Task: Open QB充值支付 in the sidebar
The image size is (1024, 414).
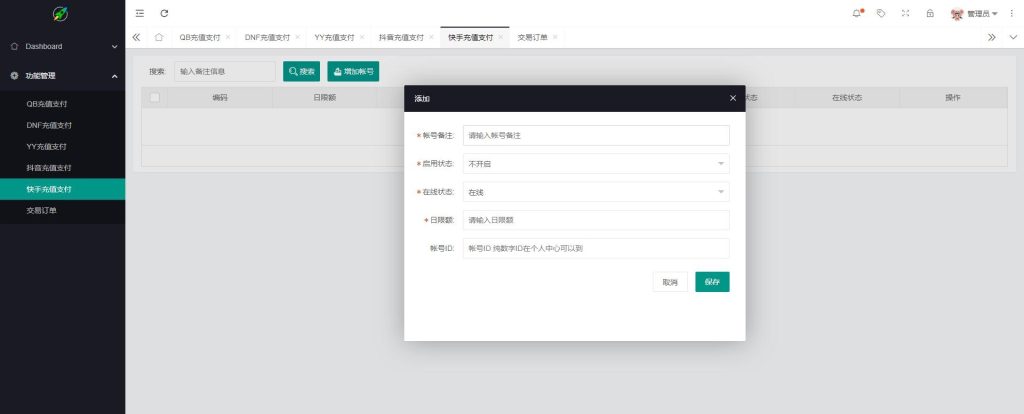Action: [x=63, y=104]
